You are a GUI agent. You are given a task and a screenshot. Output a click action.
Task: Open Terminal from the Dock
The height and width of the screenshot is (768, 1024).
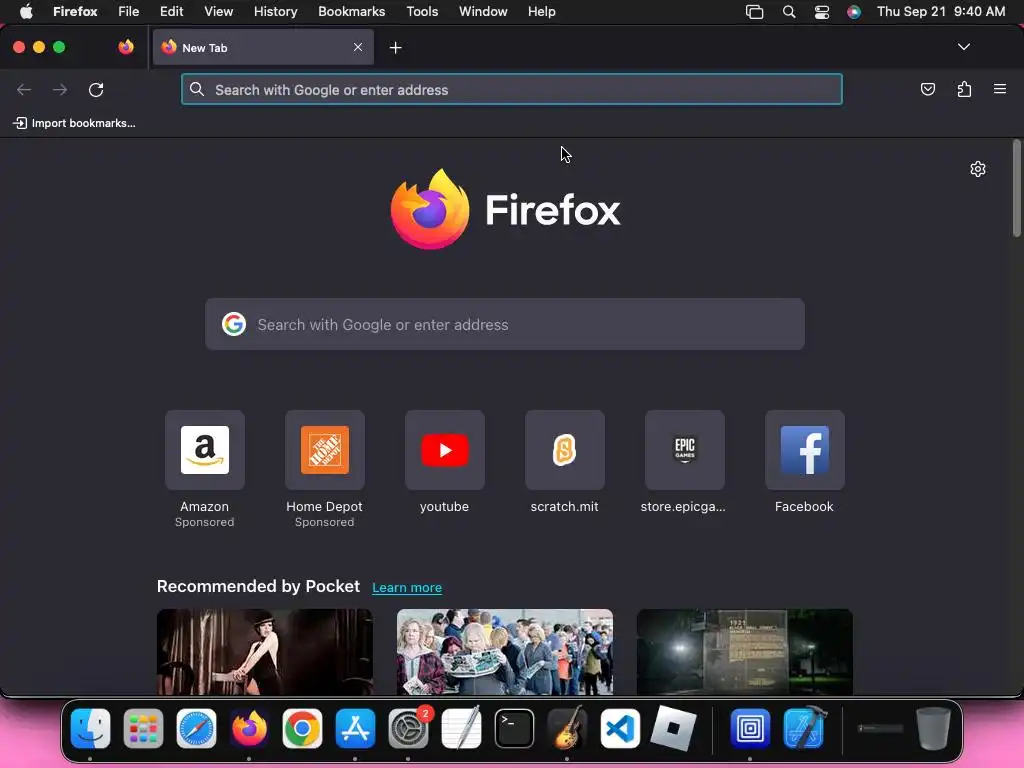514,728
